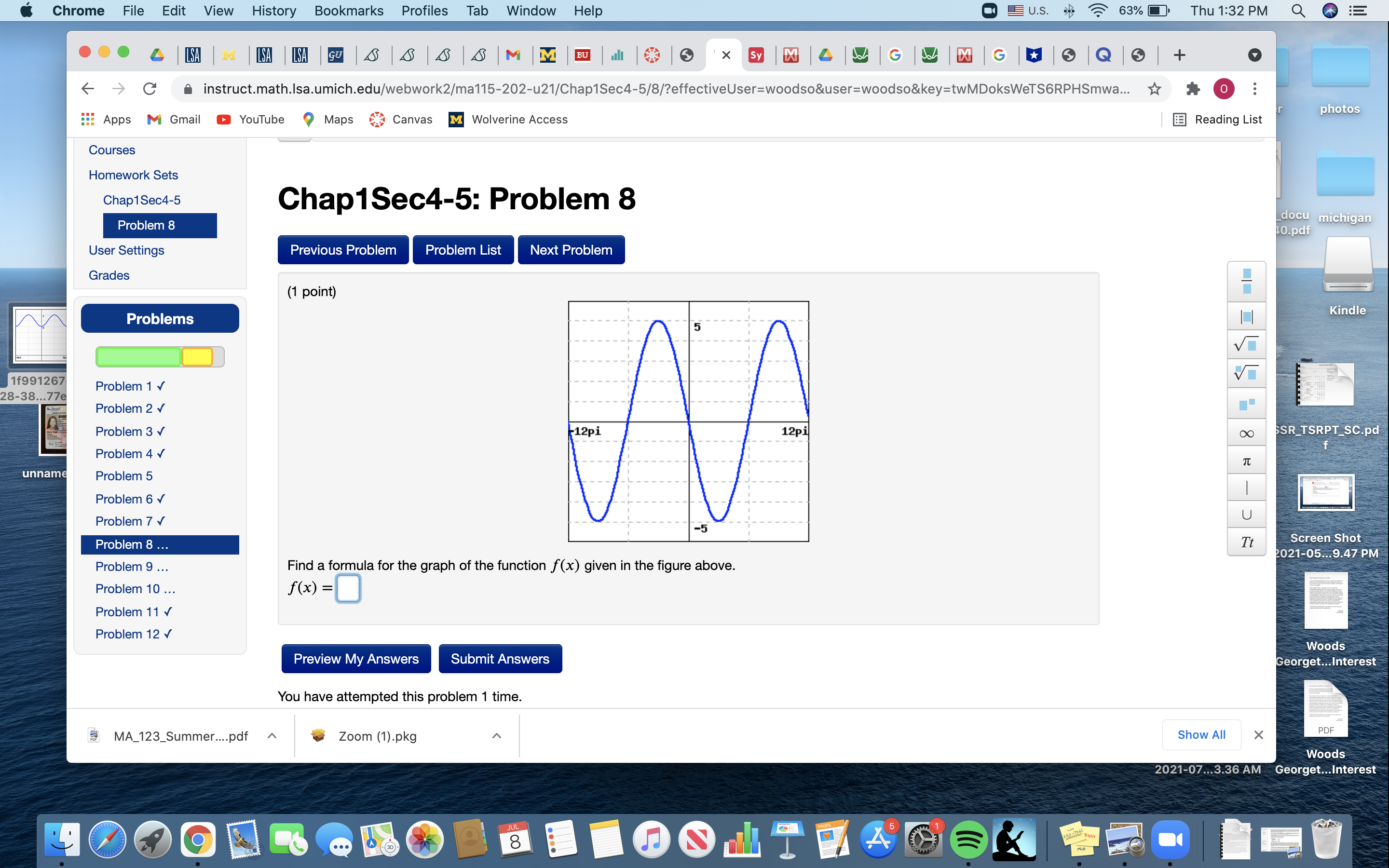1389x868 pixels.
Task: Insert an nth root symbol
Action: (x=1246, y=374)
